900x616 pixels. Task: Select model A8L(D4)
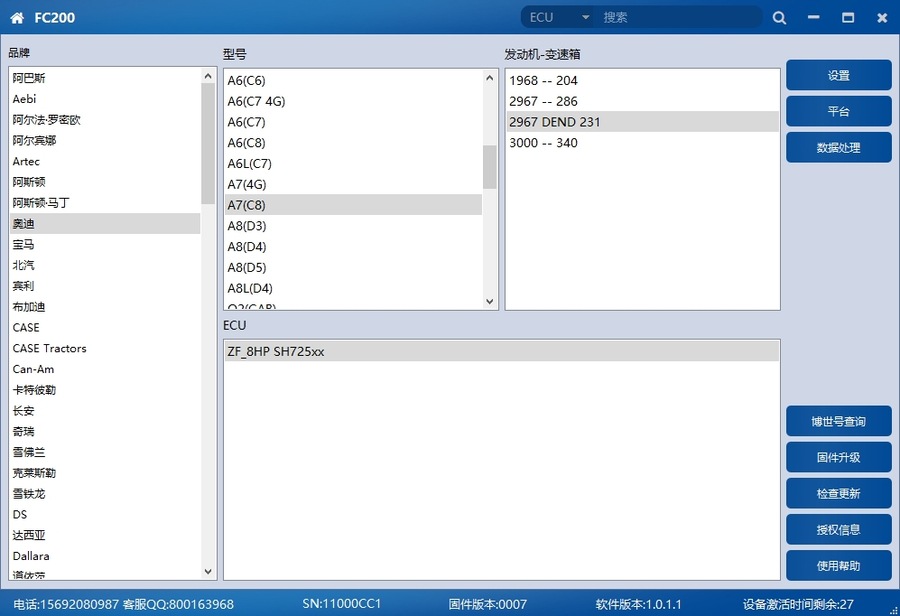click(x=354, y=288)
